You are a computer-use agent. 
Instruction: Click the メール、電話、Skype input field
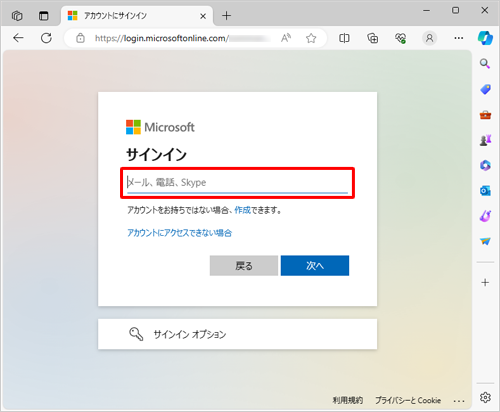point(237,183)
